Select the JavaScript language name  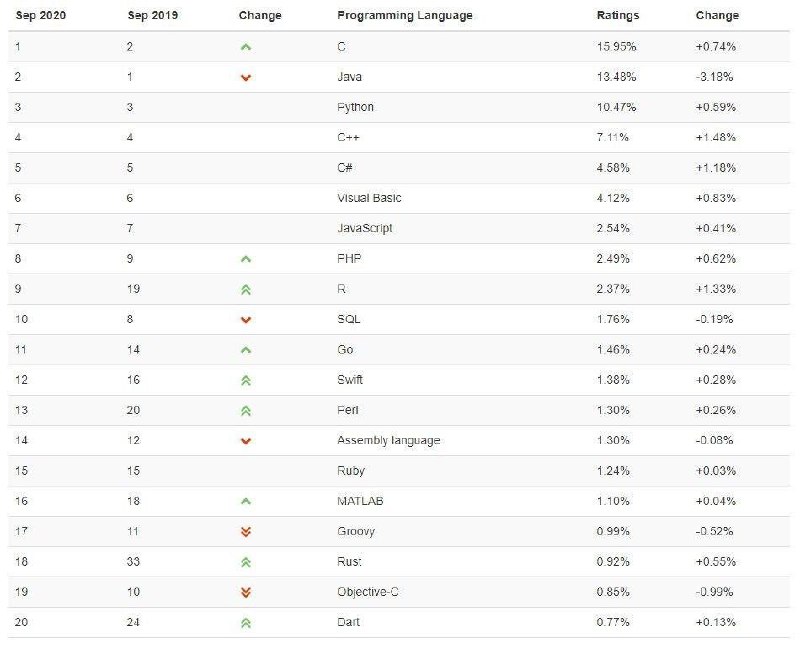[x=365, y=228]
